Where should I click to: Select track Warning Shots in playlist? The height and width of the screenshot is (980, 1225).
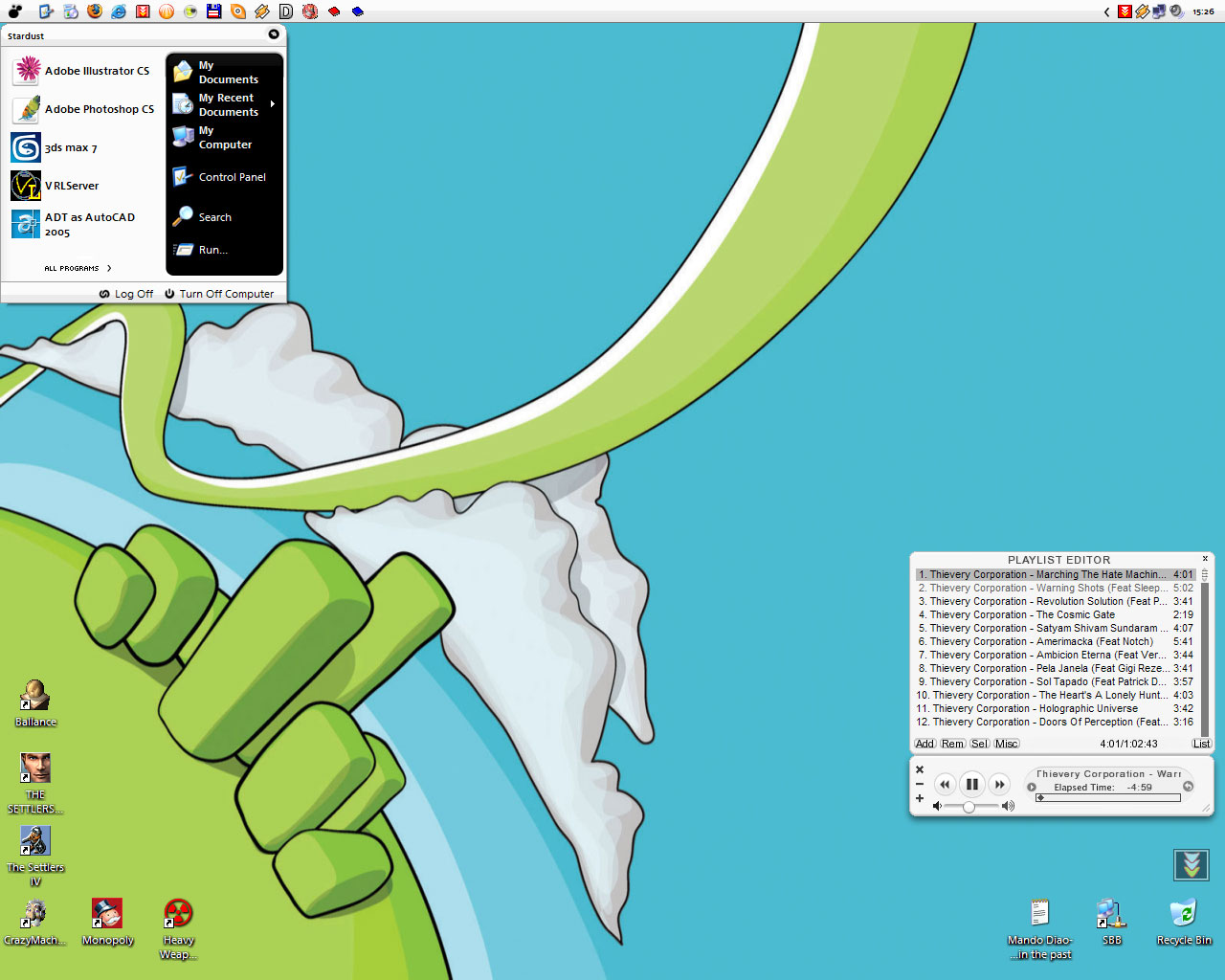point(1055,589)
